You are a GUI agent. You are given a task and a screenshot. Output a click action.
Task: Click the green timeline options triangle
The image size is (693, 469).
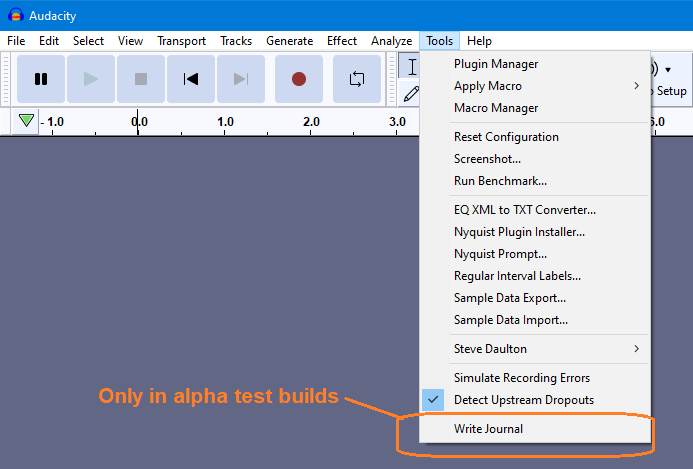(26, 120)
